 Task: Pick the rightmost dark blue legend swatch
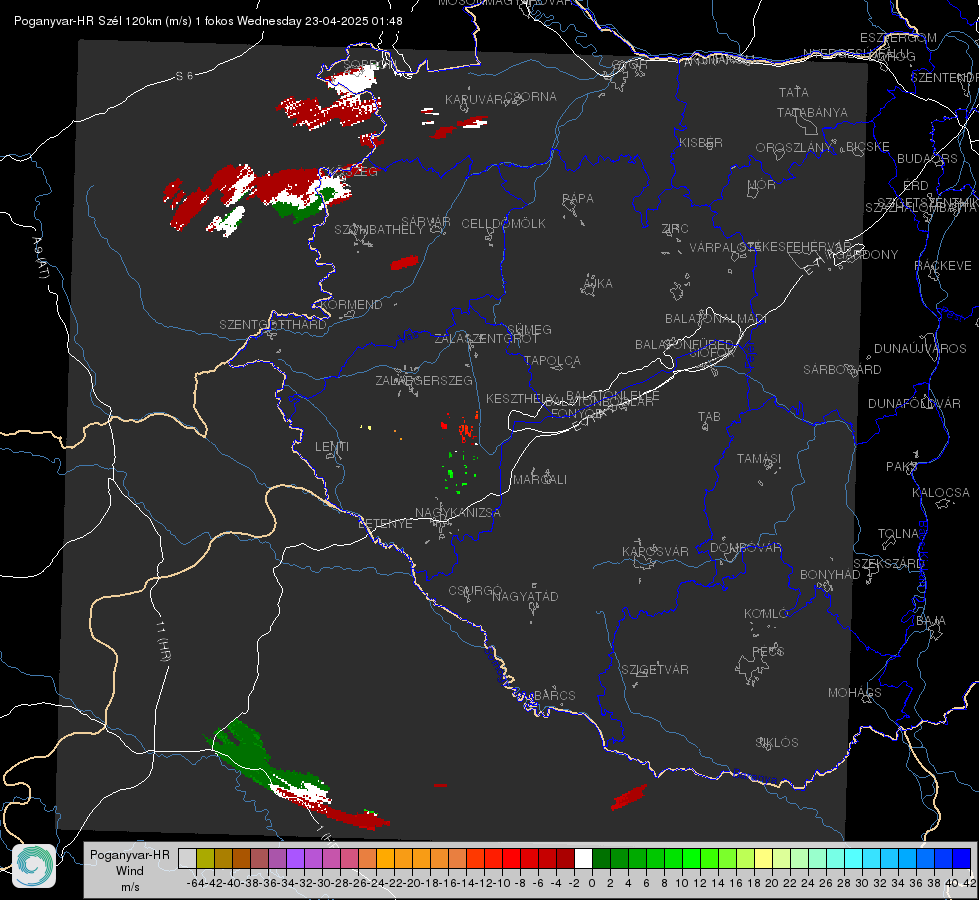click(962, 858)
